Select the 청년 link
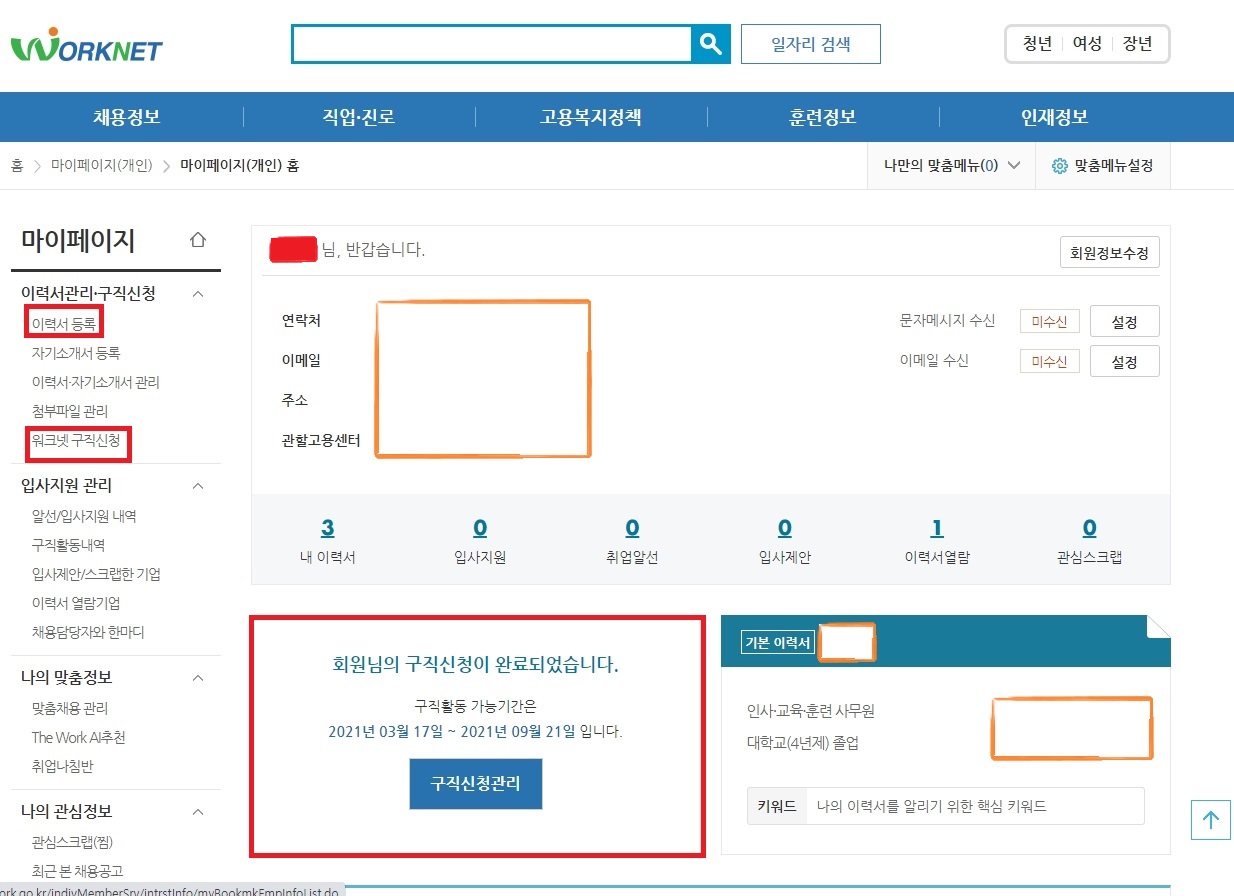 point(1037,44)
